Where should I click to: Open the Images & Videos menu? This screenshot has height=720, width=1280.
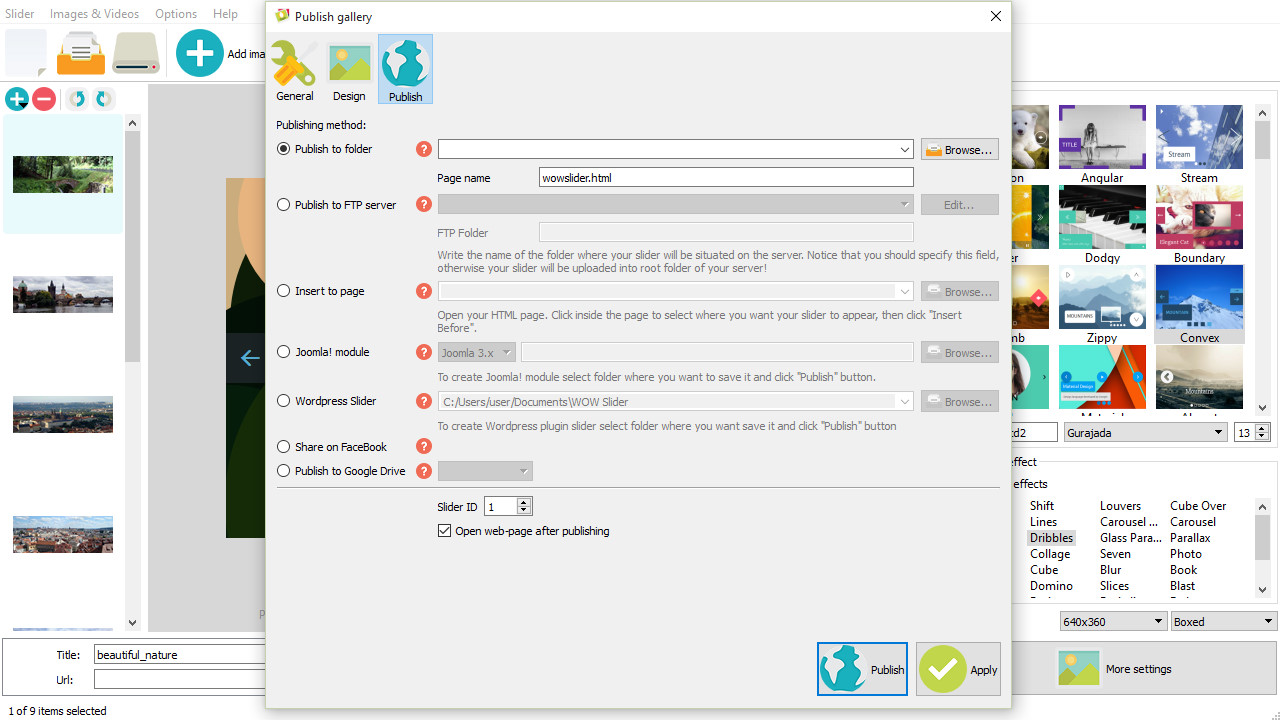(x=95, y=14)
